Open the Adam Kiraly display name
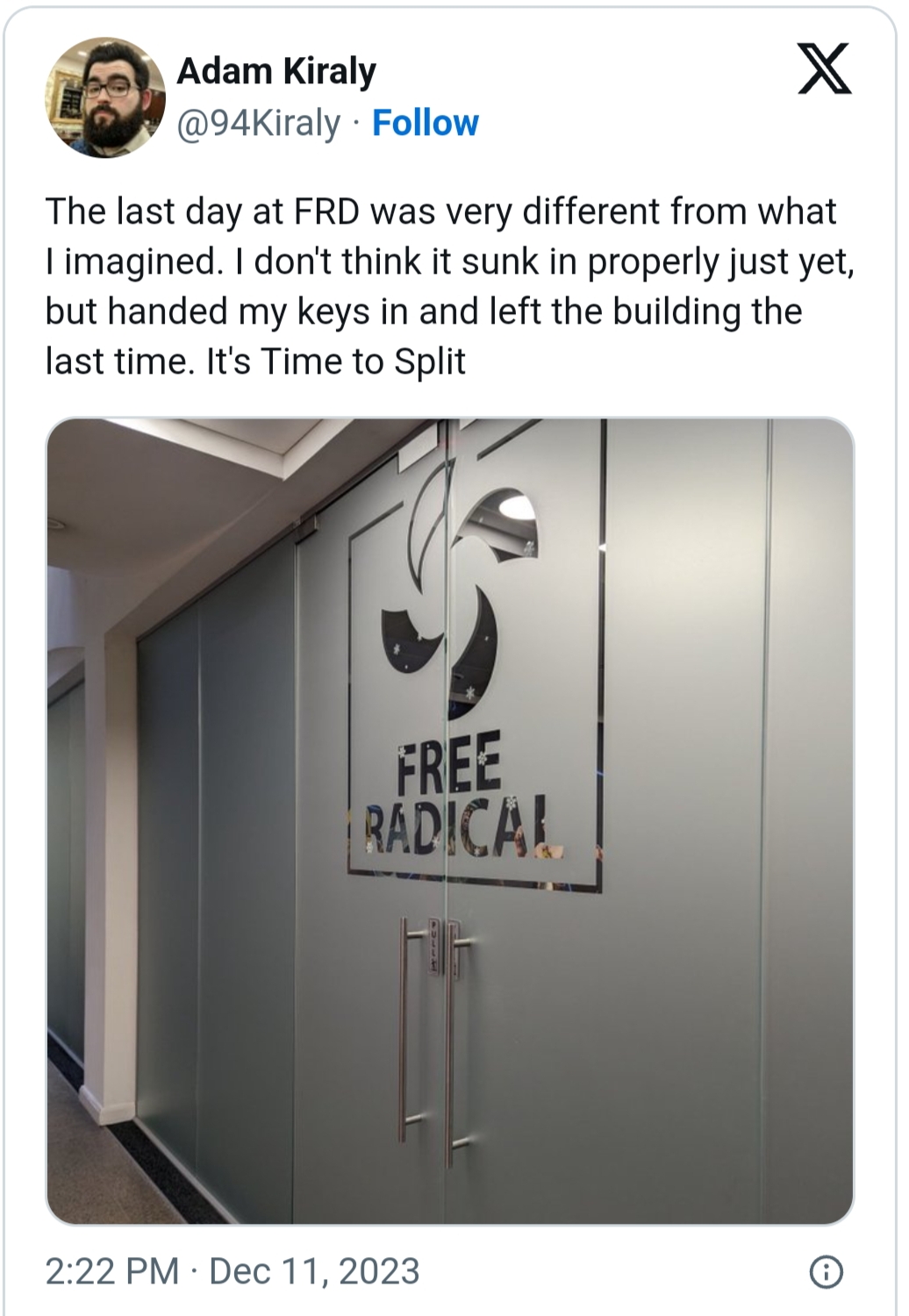This screenshot has height=1316, width=909. pos(276,71)
